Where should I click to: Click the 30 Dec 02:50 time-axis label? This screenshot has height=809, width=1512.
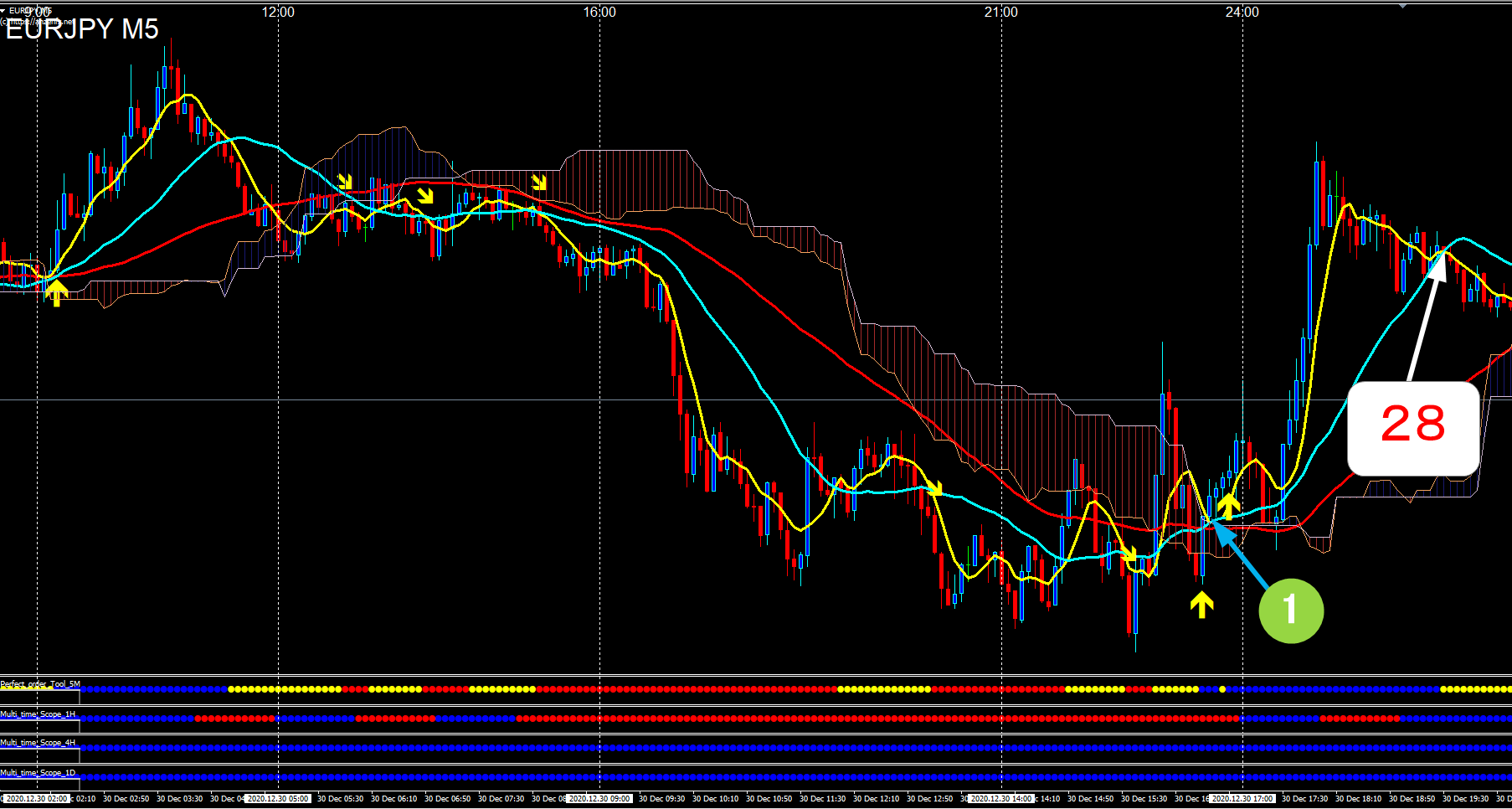tap(126, 799)
